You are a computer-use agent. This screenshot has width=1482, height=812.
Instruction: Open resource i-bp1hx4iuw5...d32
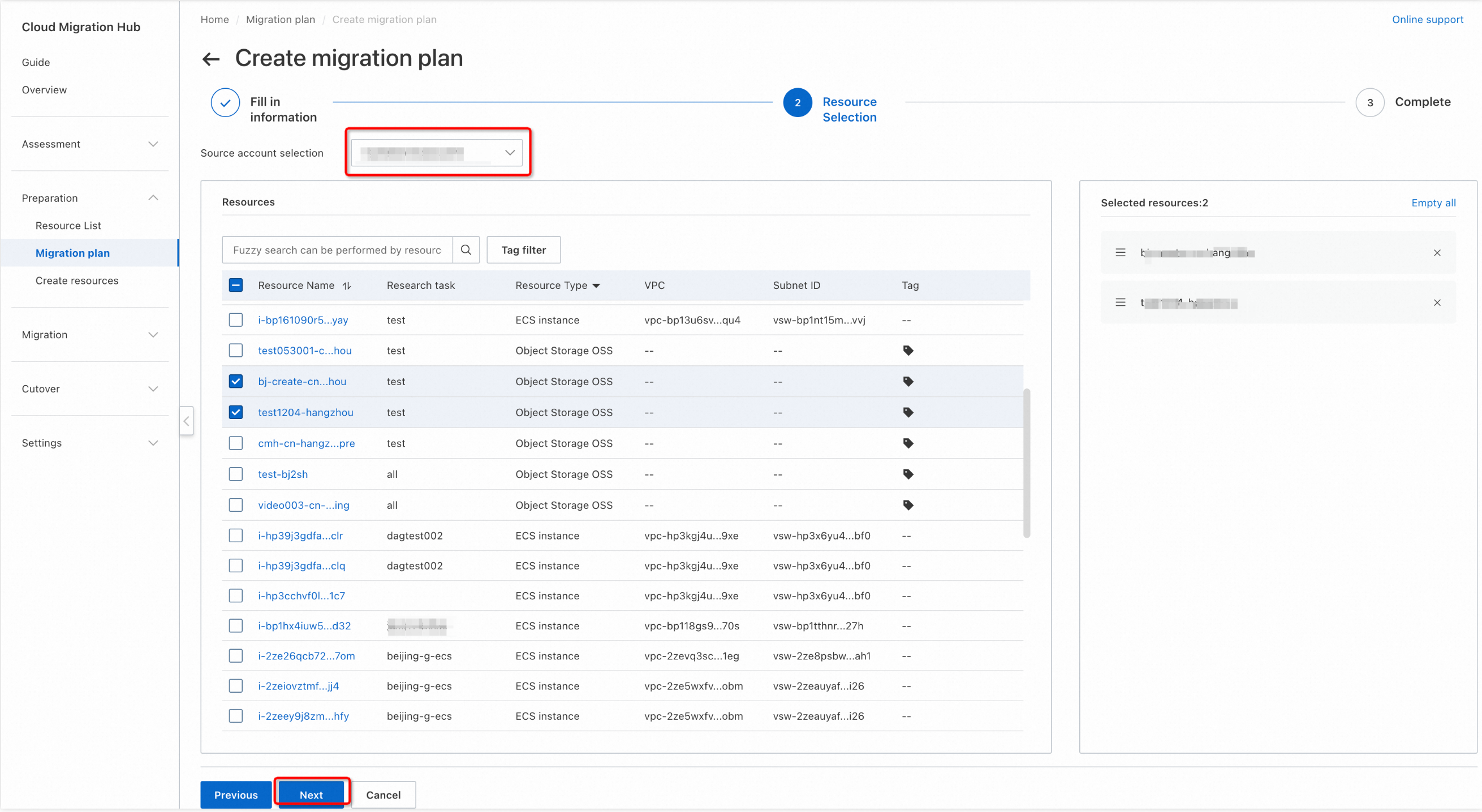click(x=304, y=625)
